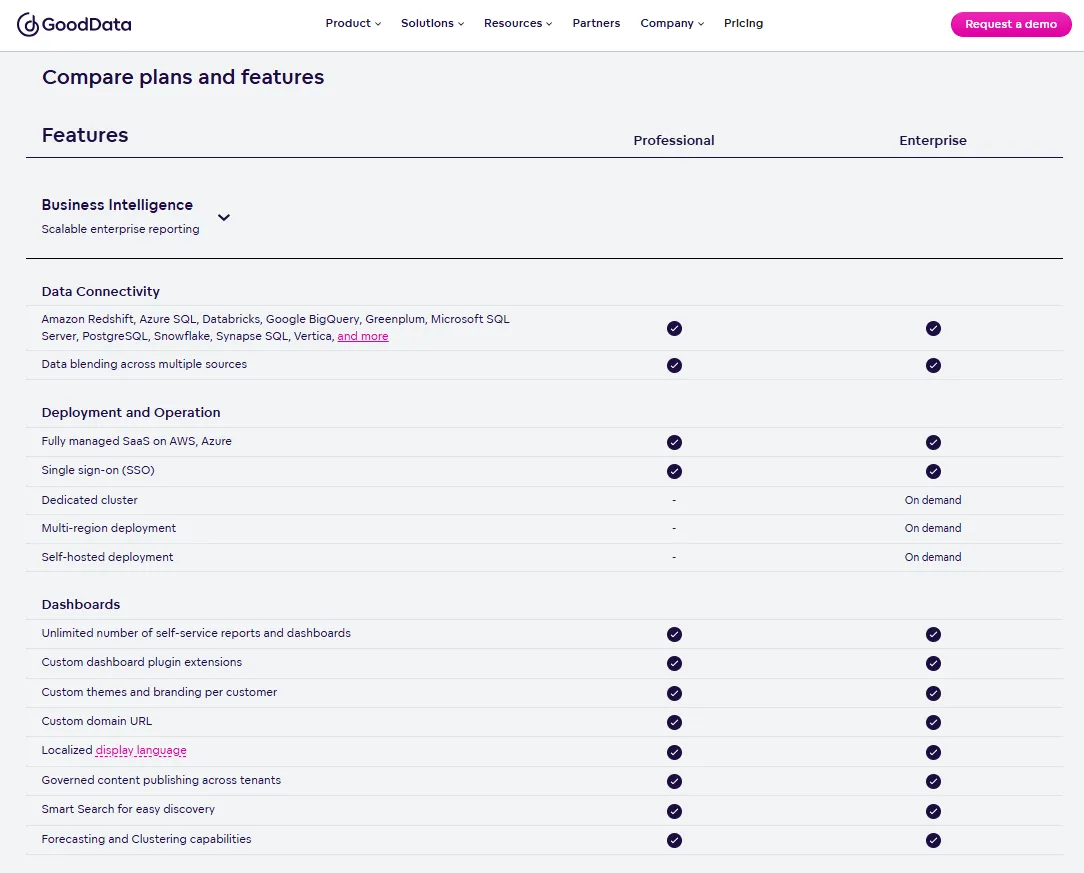Select the Professional column header
Screen dimensions: 1084x873
674,140
